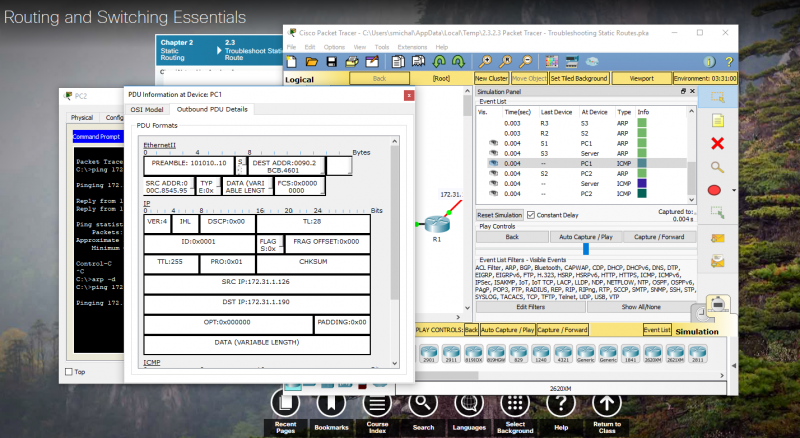This screenshot has height=438, width=800.
Task: Click the Edit Filters button
Action: coord(531,307)
